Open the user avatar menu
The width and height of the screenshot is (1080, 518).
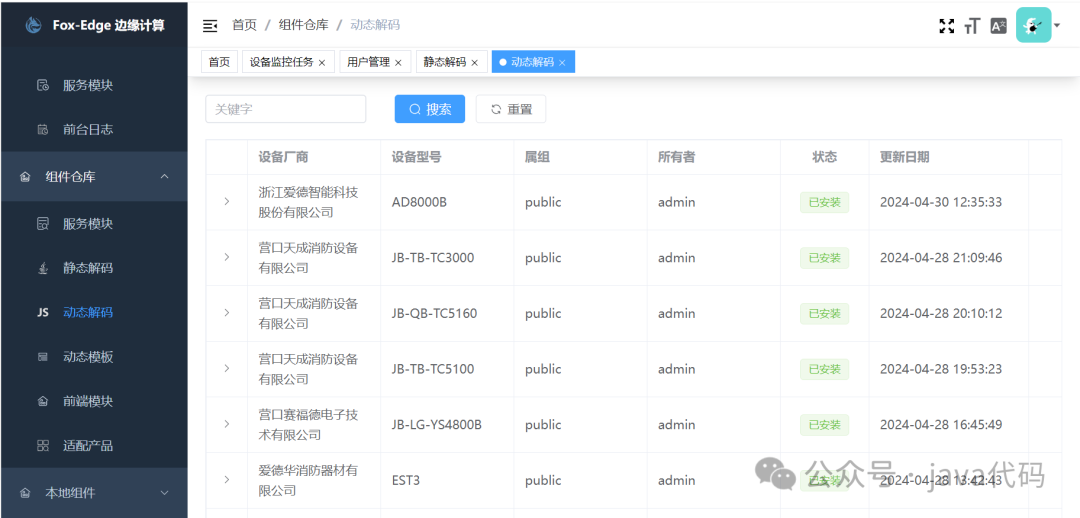[x=1033, y=25]
